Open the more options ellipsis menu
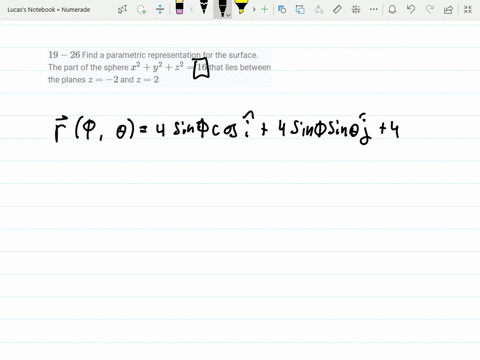This screenshot has width=480, height=360. click(374, 9)
